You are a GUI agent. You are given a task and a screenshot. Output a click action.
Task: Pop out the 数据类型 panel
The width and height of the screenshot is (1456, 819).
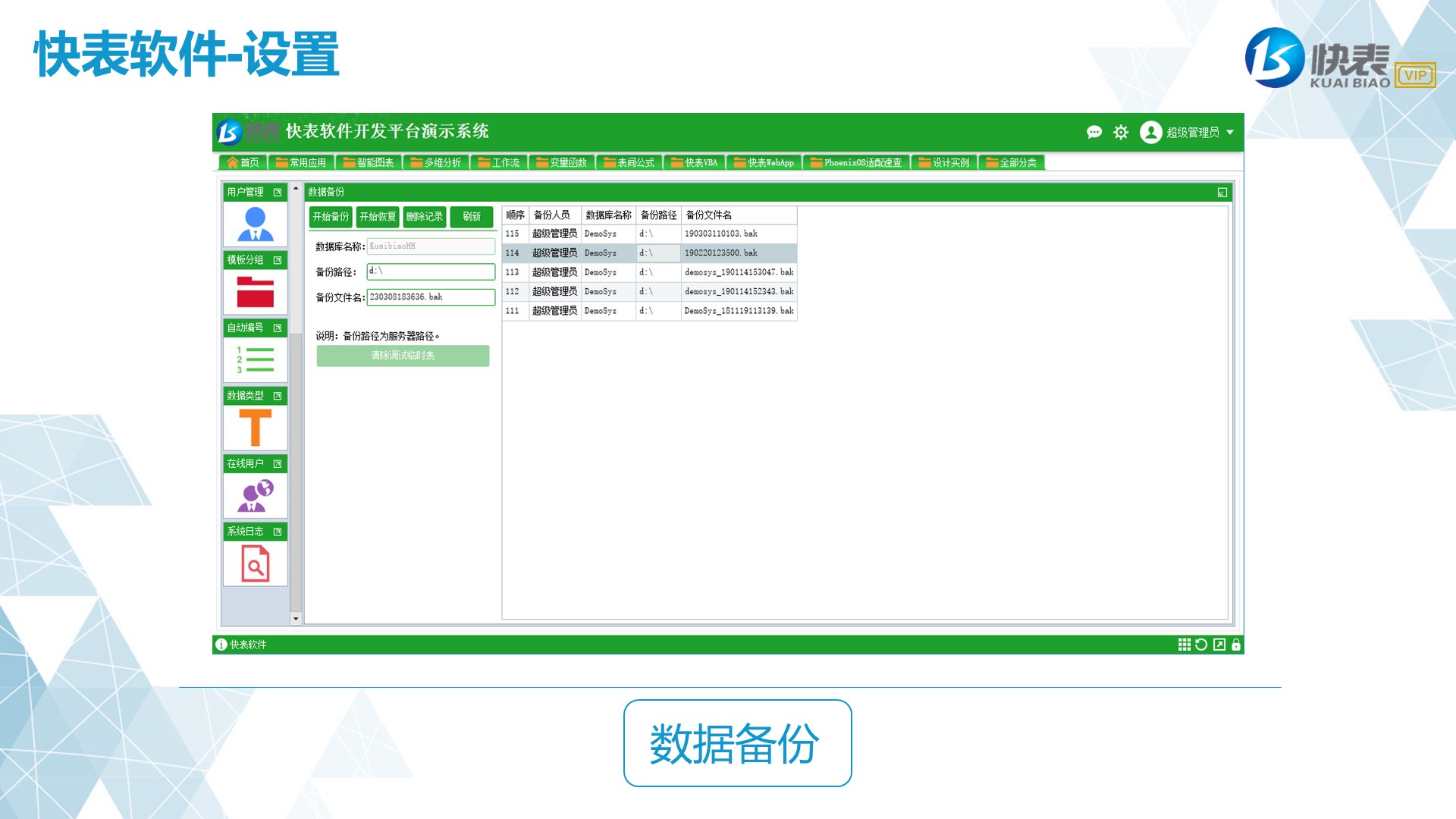pos(278,396)
